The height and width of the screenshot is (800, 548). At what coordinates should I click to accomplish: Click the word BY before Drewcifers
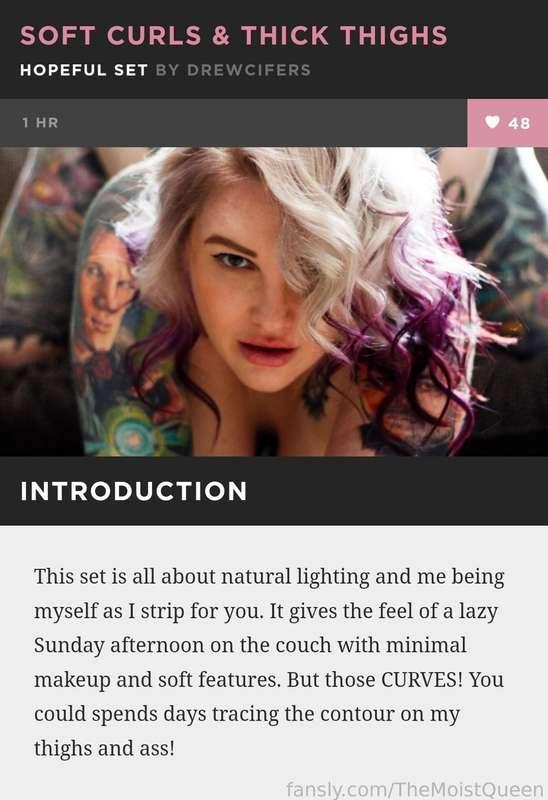point(167,70)
